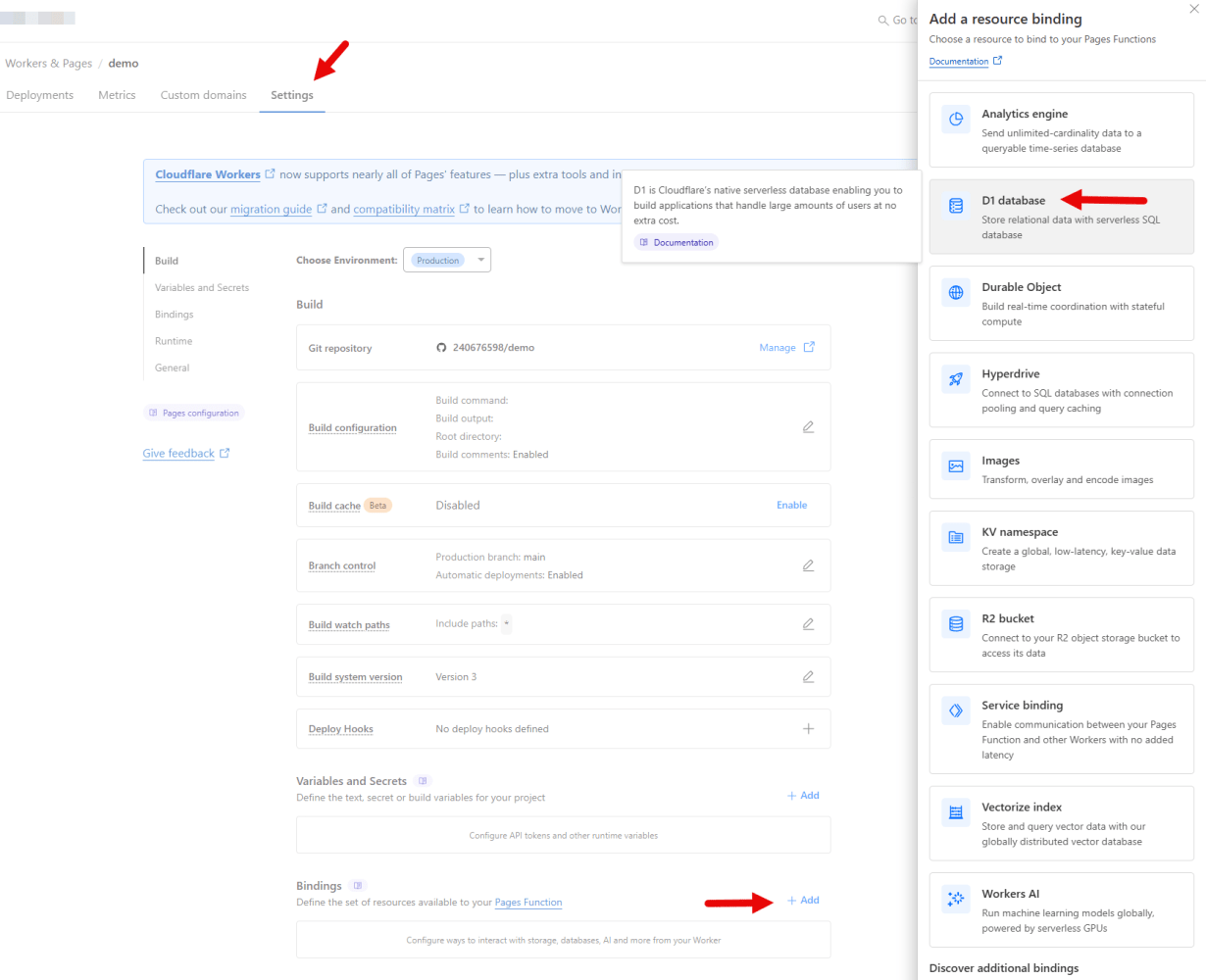Open the compatibility matrix link
1206x980 pixels.
point(404,209)
